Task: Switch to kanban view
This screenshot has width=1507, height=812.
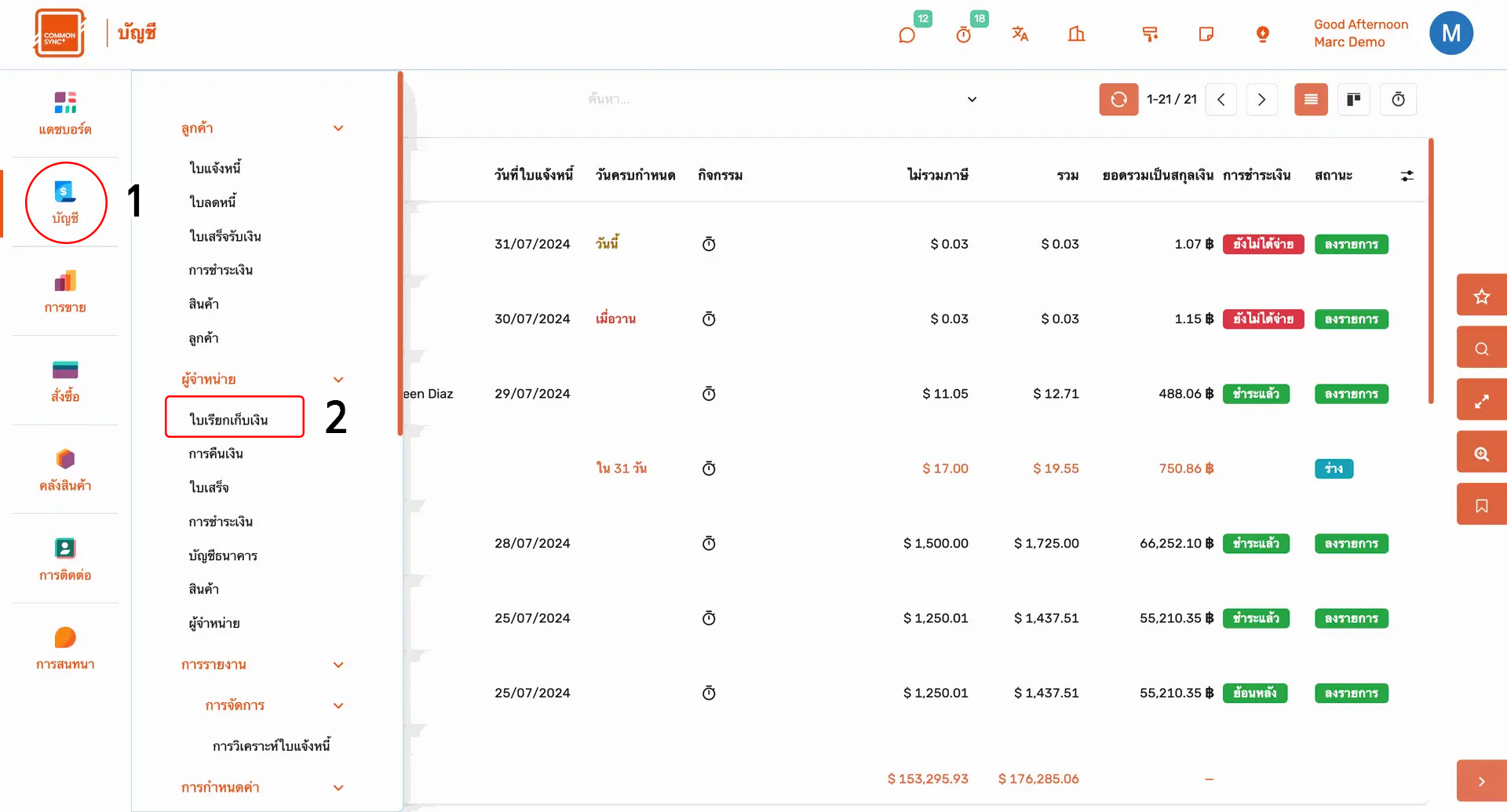Action: pyautogui.click(x=1353, y=100)
